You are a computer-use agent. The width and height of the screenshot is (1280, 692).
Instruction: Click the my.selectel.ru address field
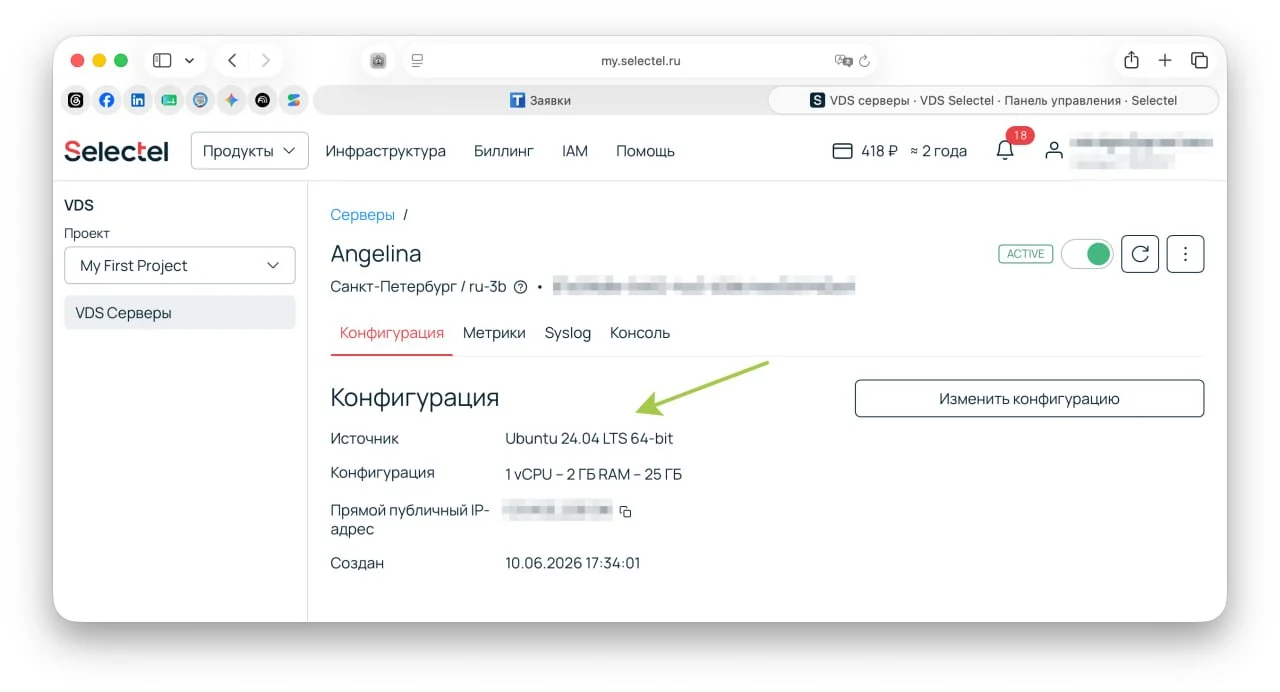click(x=640, y=60)
